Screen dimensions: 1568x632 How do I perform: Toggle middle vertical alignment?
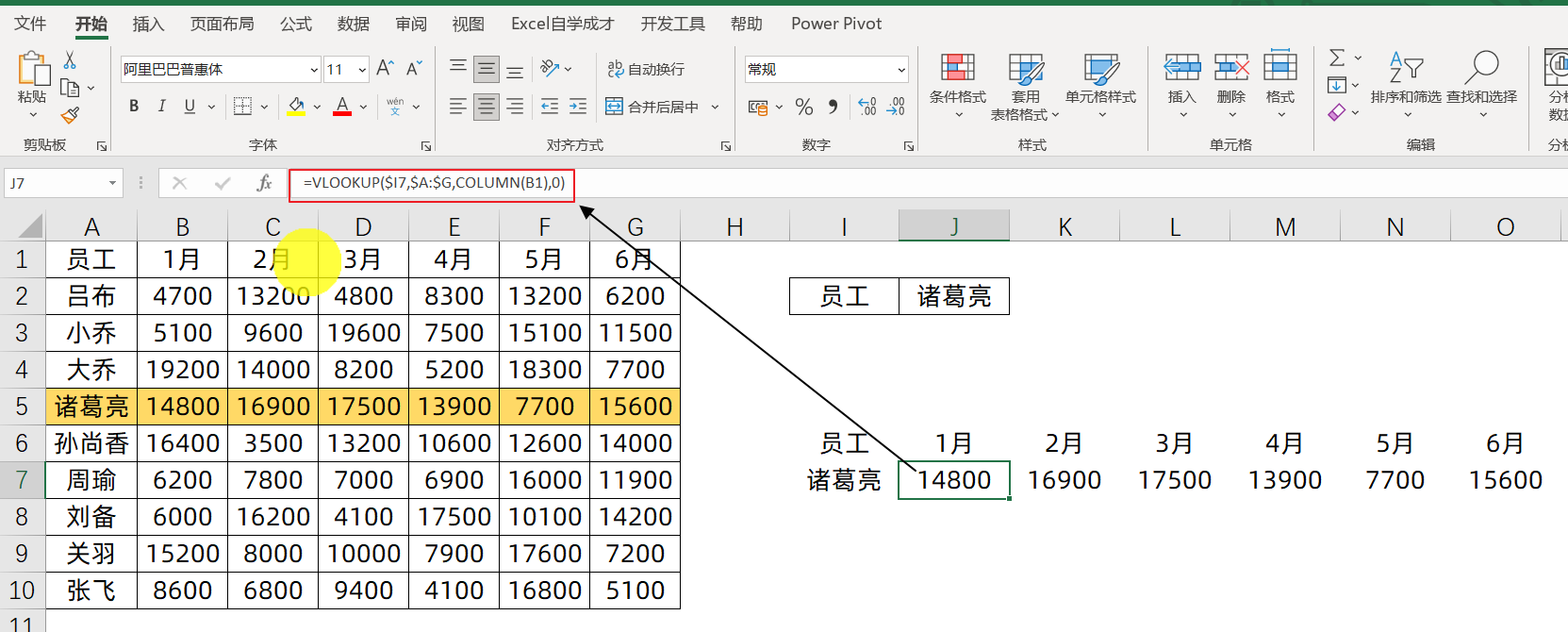click(487, 68)
